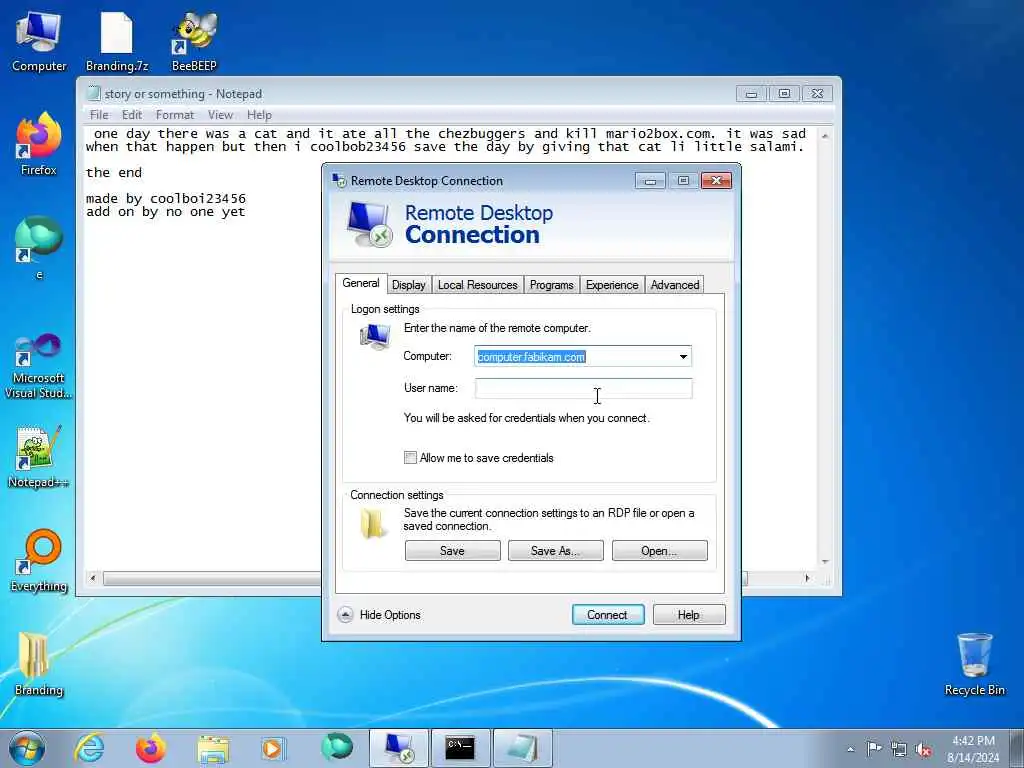
Task: Switch to the Local Resources tab
Action: 477,285
